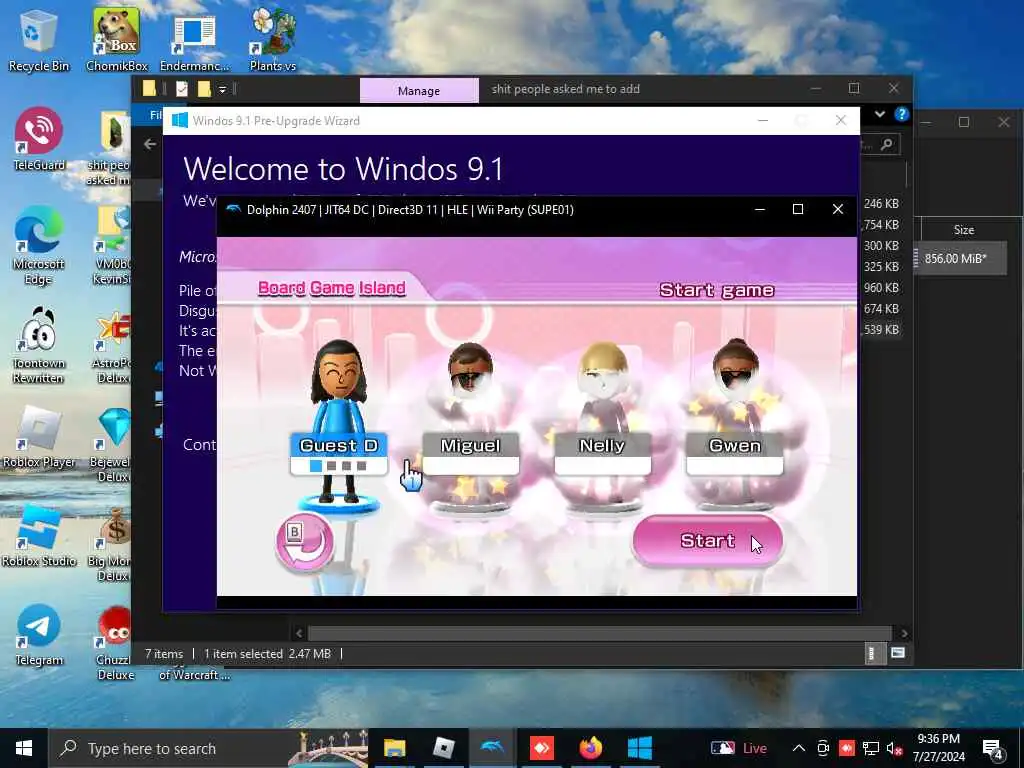Open the red AnyDesk taskbar icon
Viewport: 1024px width, 768px height.
[x=541, y=748]
